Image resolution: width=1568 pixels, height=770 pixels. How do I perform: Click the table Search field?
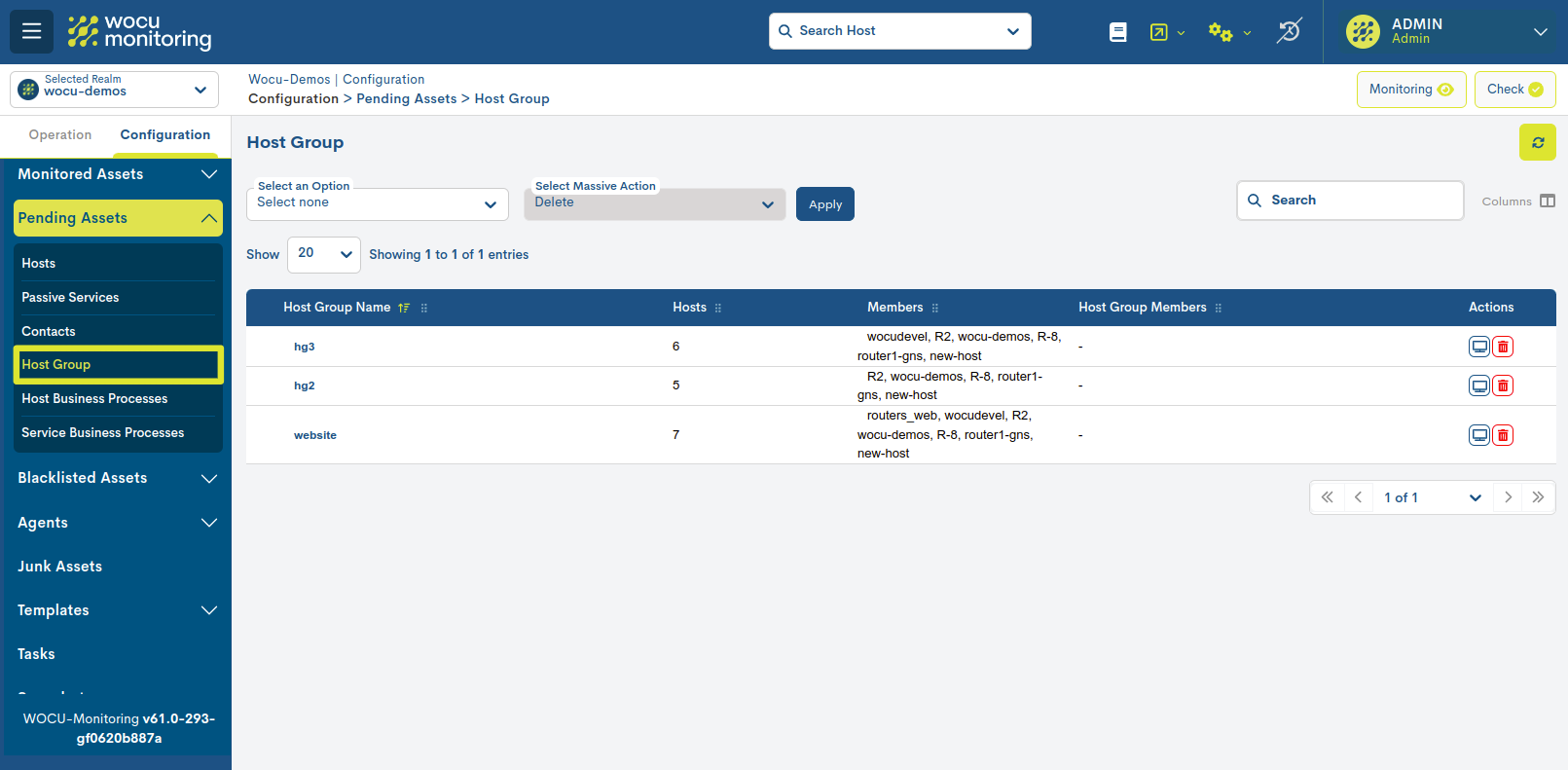click(1350, 201)
